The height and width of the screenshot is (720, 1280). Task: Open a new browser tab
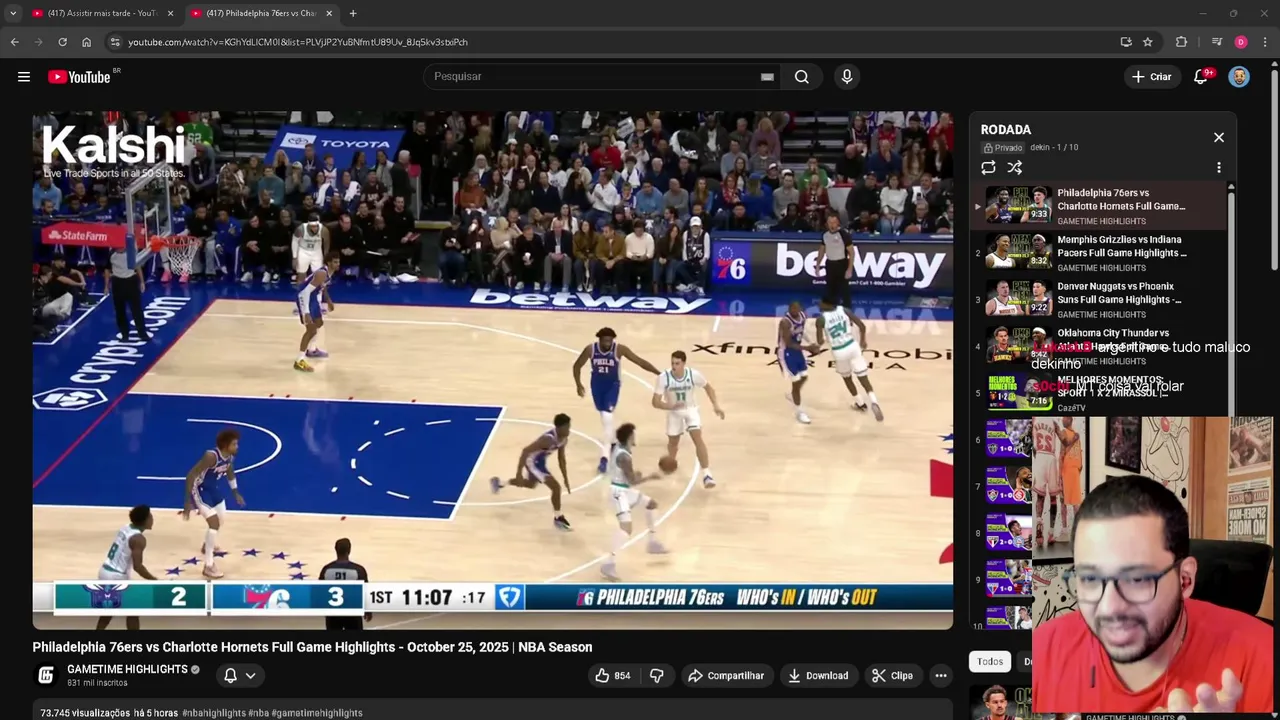[353, 13]
